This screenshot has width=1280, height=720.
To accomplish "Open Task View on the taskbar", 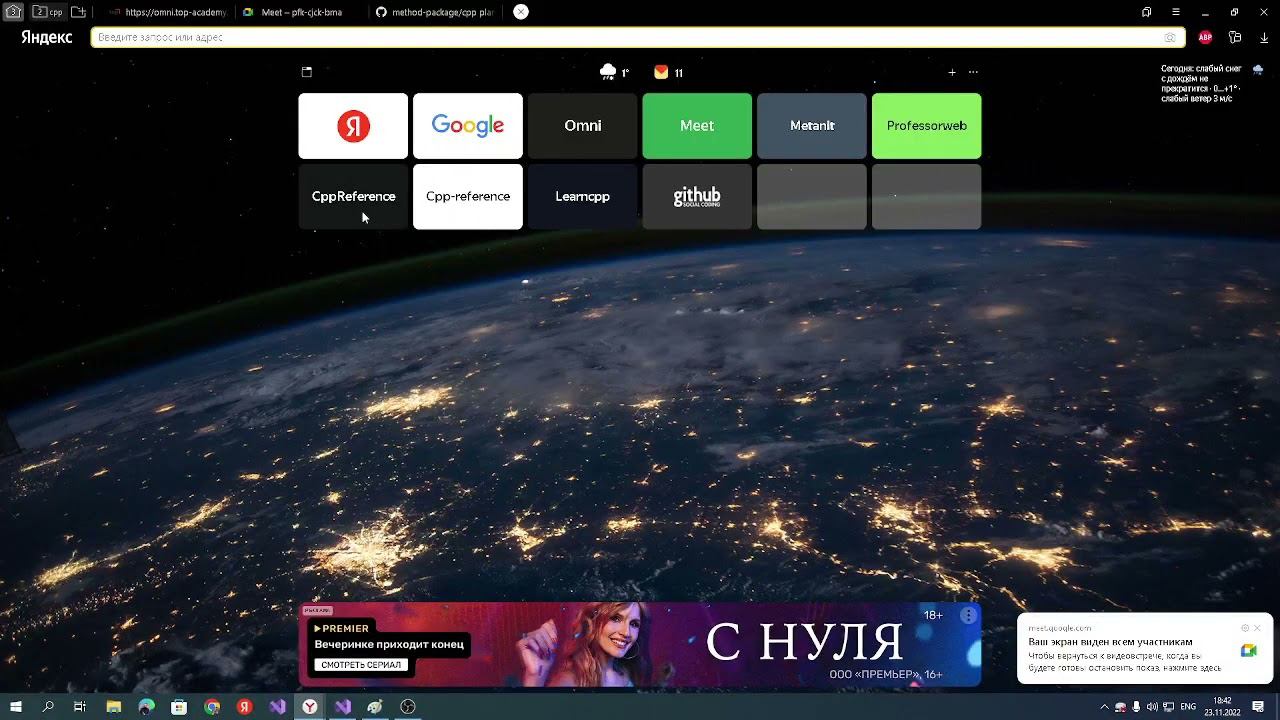I will coord(80,707).
